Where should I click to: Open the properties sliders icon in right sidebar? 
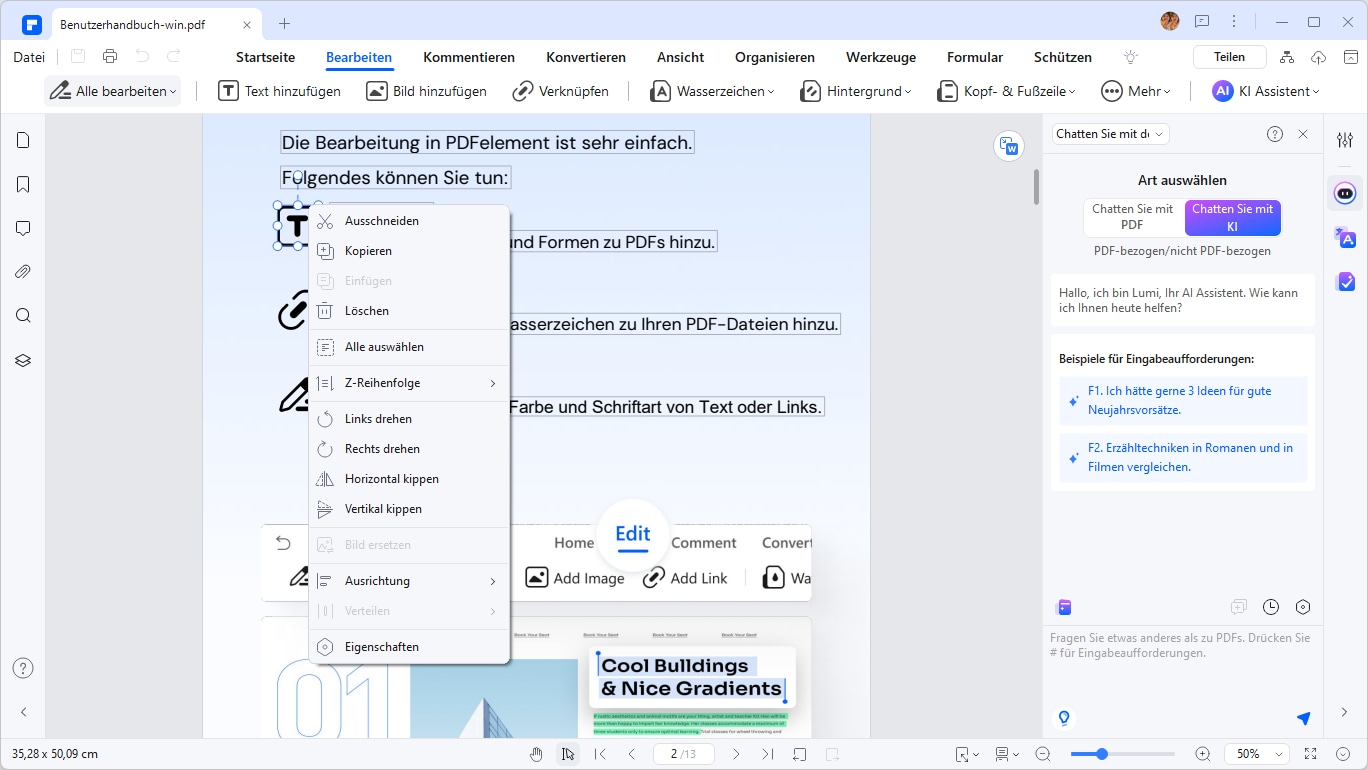(1345, 141)
